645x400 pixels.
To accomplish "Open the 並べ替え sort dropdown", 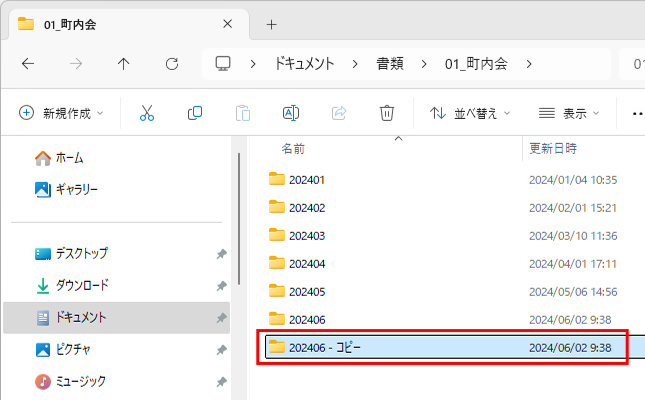I will pos(470,113).
